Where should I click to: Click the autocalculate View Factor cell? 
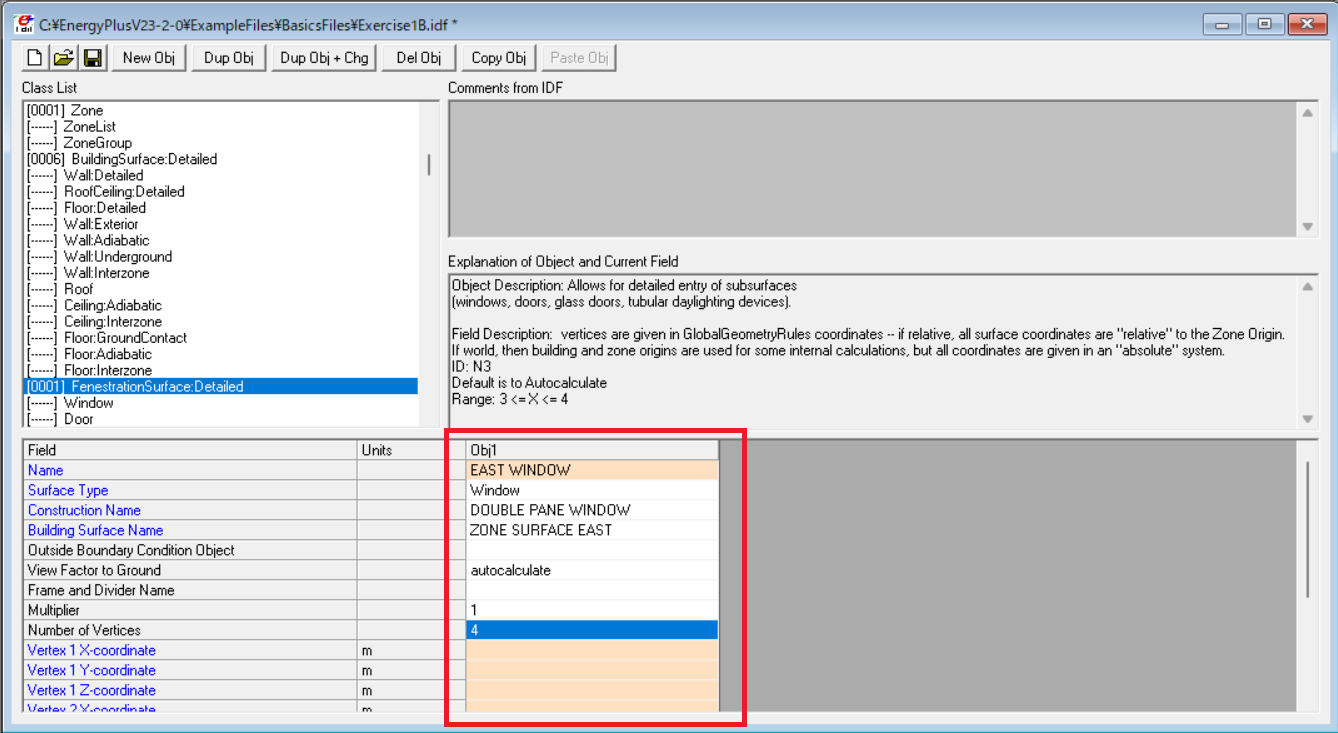pyautogui.click(x=592, y=570)
